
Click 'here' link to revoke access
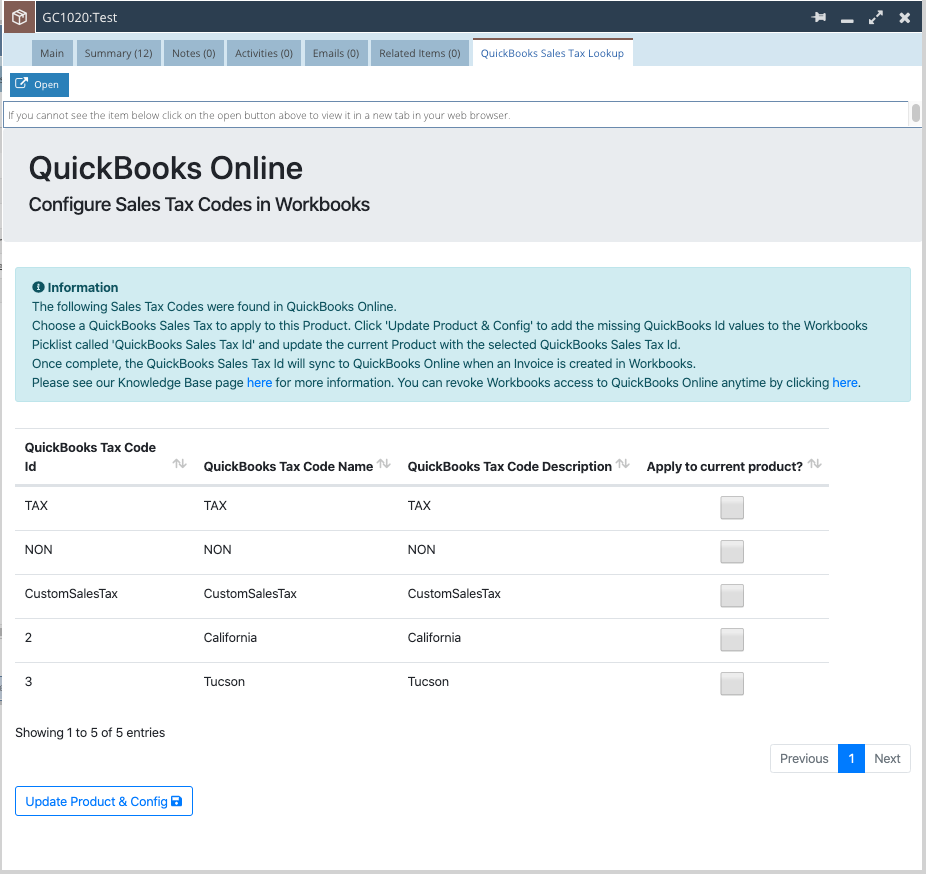[x=845, y=383]
